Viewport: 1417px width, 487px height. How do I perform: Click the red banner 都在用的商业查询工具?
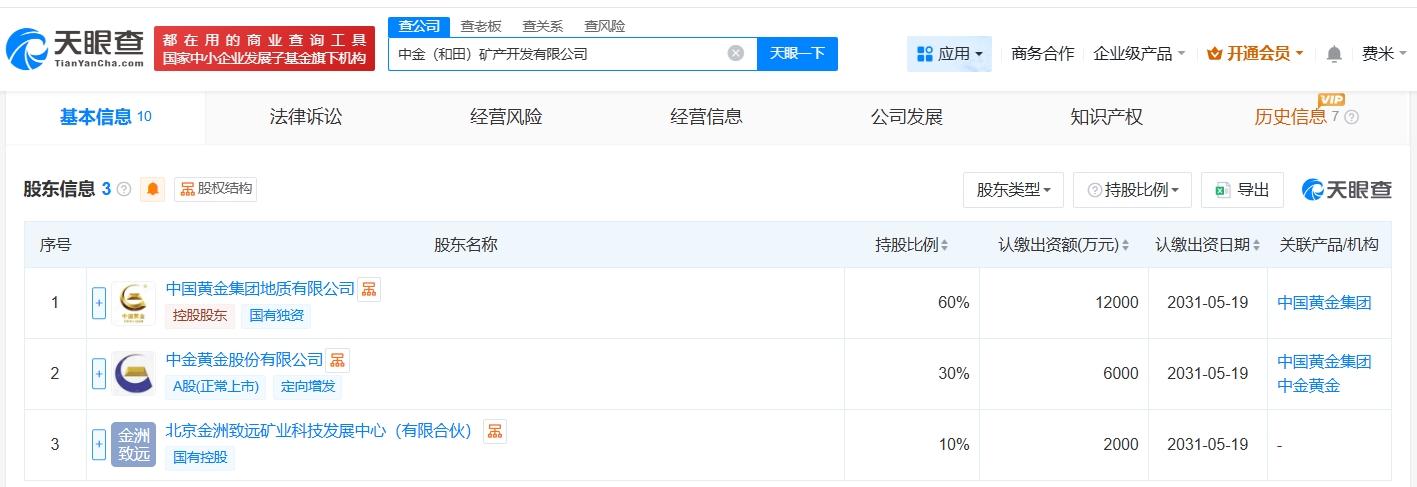point(264,48)
